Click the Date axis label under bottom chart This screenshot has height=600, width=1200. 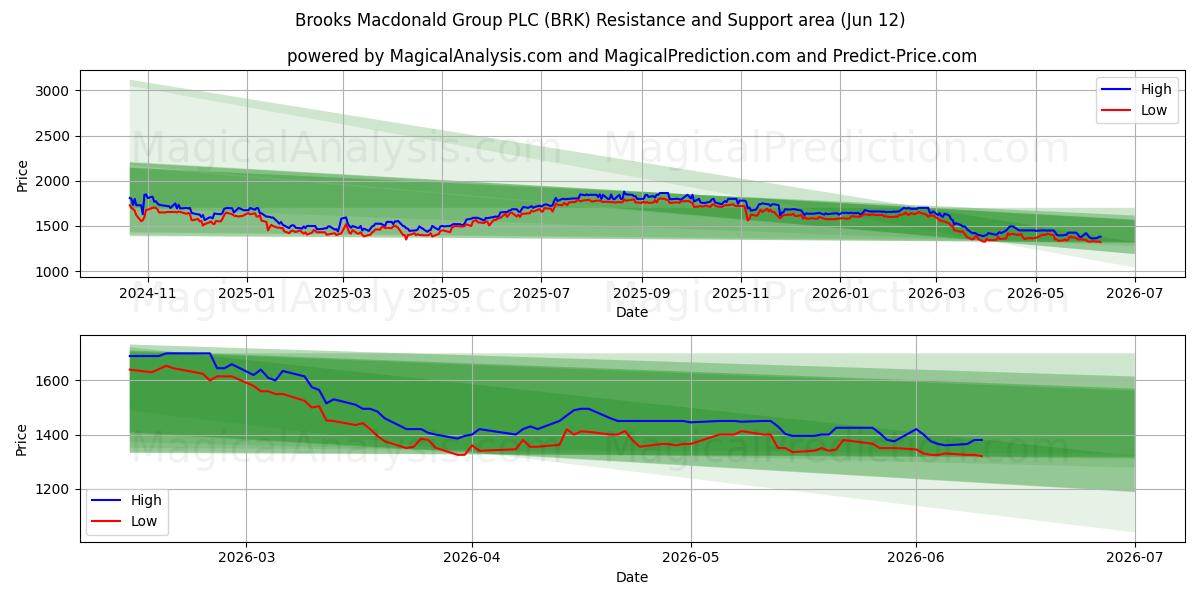(632, 577)
